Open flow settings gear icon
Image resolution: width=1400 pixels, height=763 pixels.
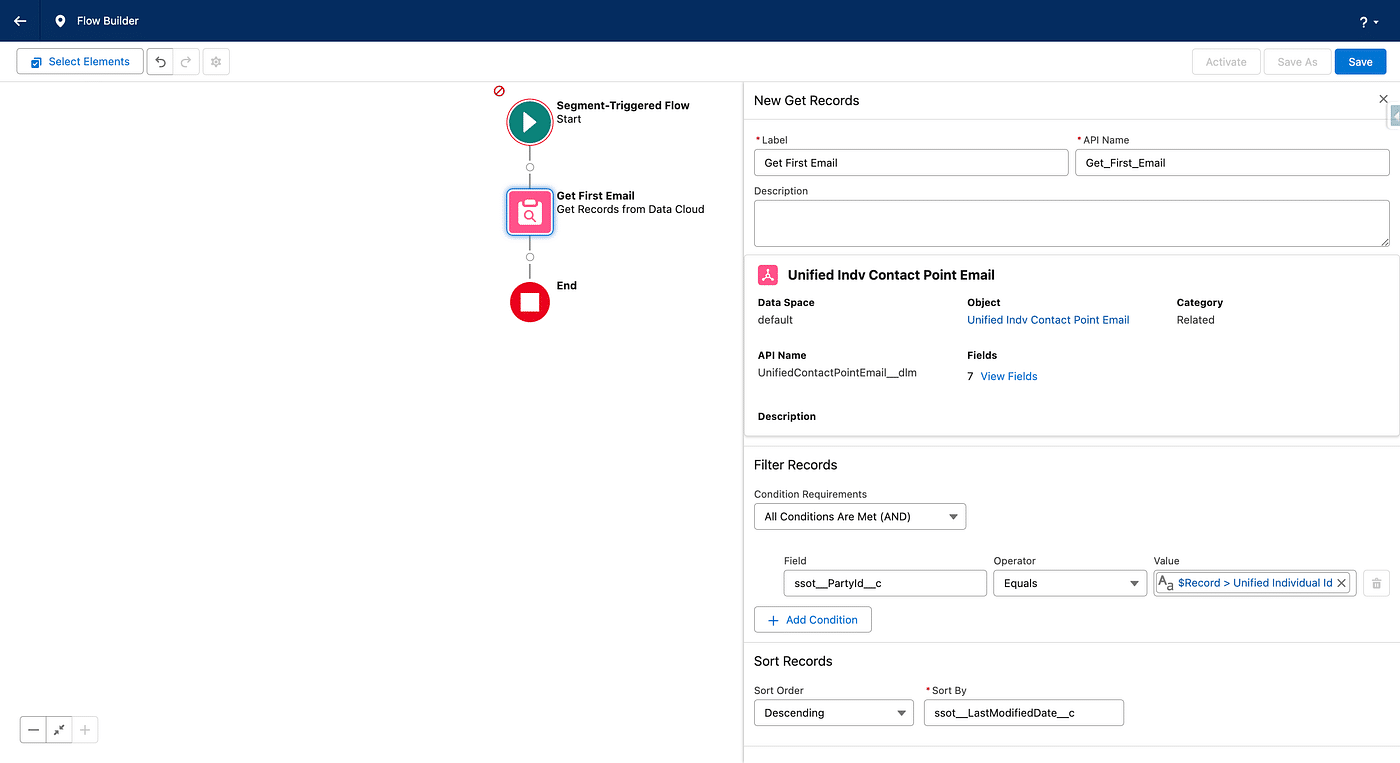(x=216, y=62)
